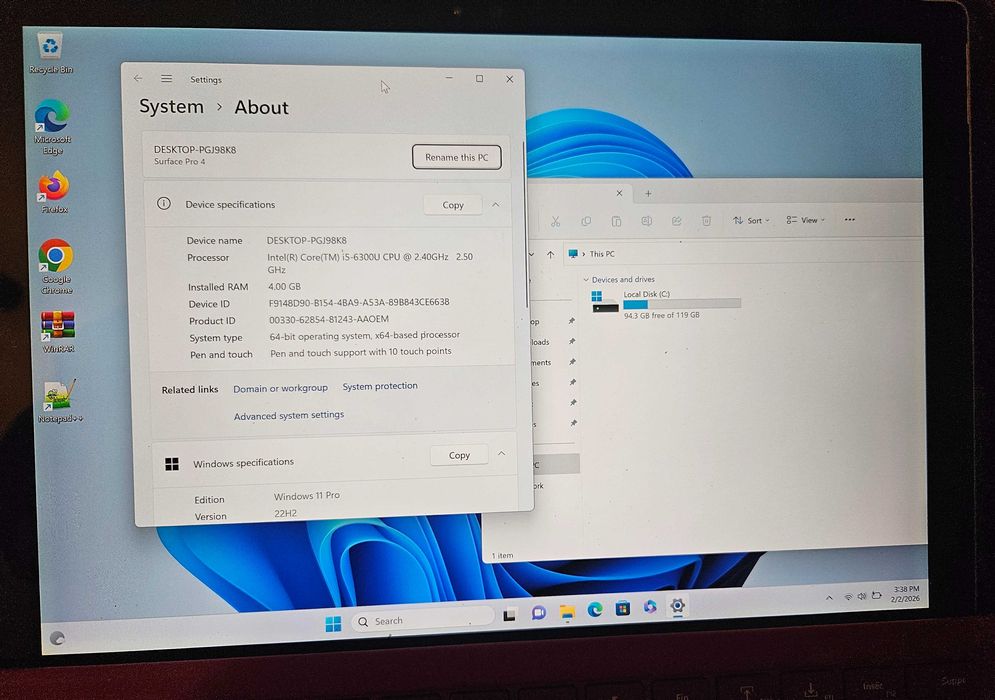
Task: Click the Local Disk (C:) usage bar
Action: tap(682, 303)
